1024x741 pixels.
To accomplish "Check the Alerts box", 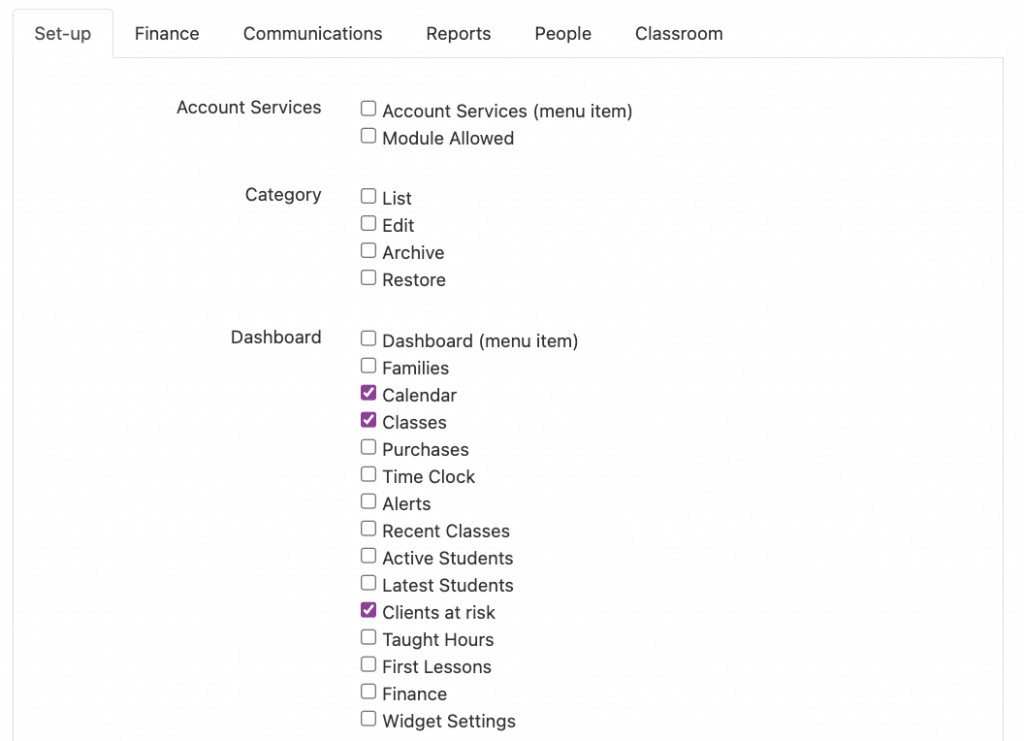I will point(368,501).
